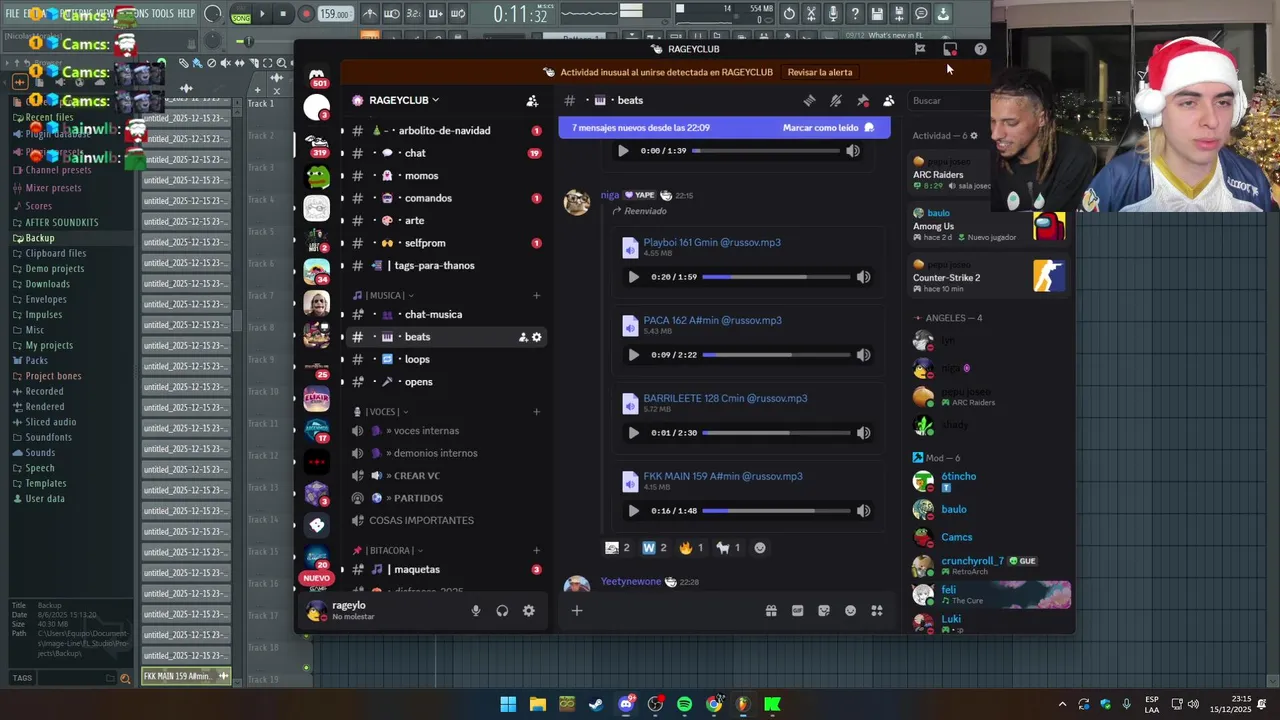Viewport: 1280px width, 720px height.
Task: Mute volume on FKK MAIN 159 player
Action: [x=863, y=511]
